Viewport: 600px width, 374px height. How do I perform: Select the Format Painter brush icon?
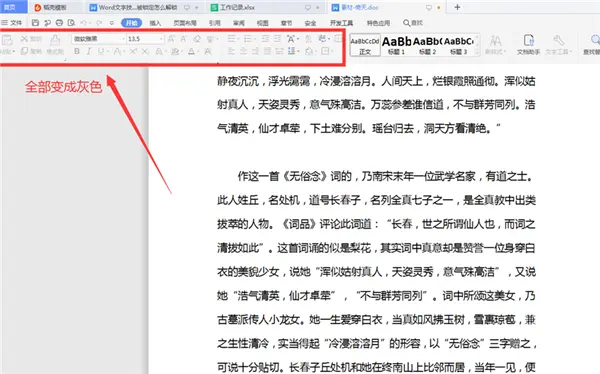pos(55,39)
